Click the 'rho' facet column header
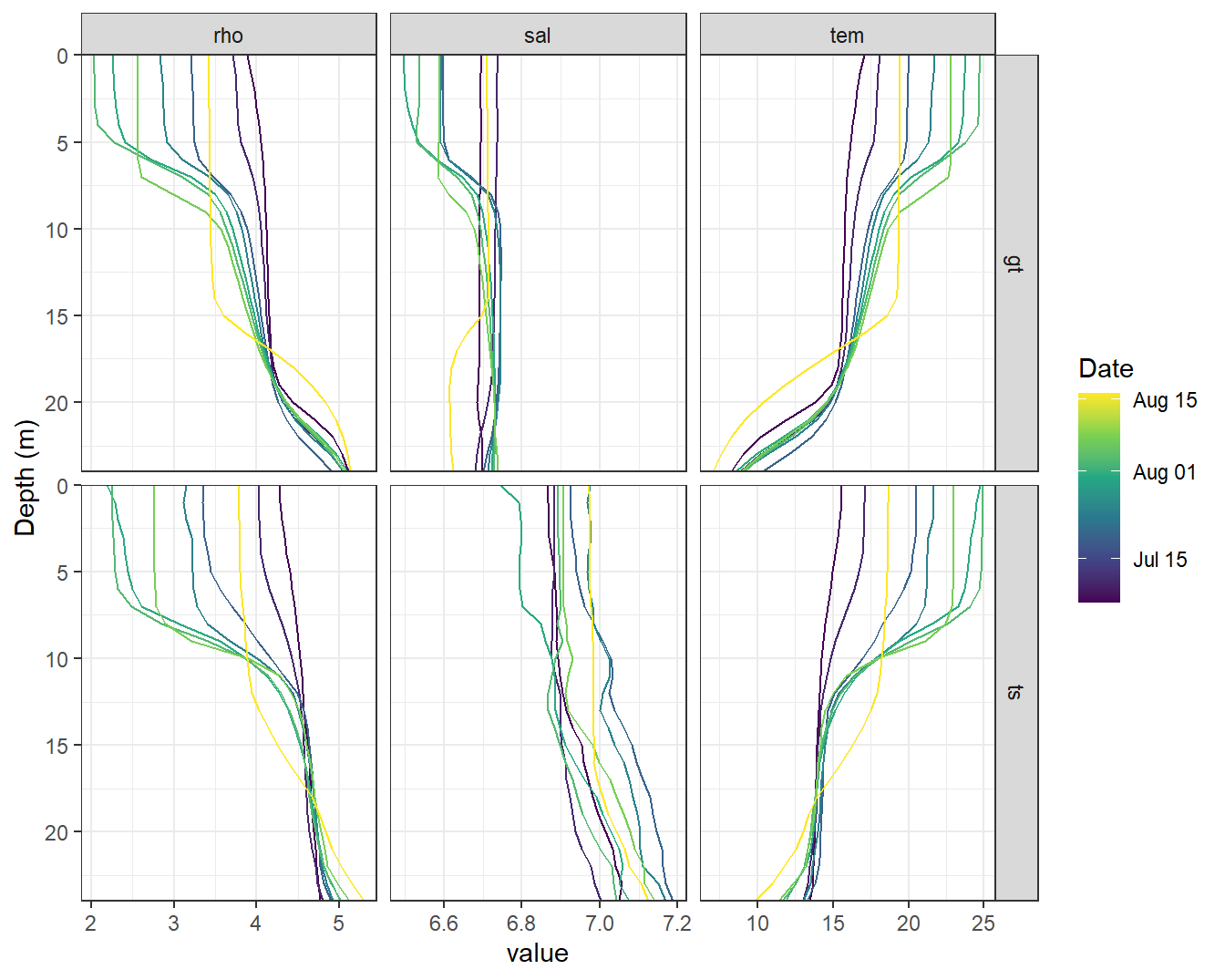Image resolution: width=1225 pixels, height=980 pixels. (x=229, y=35)
